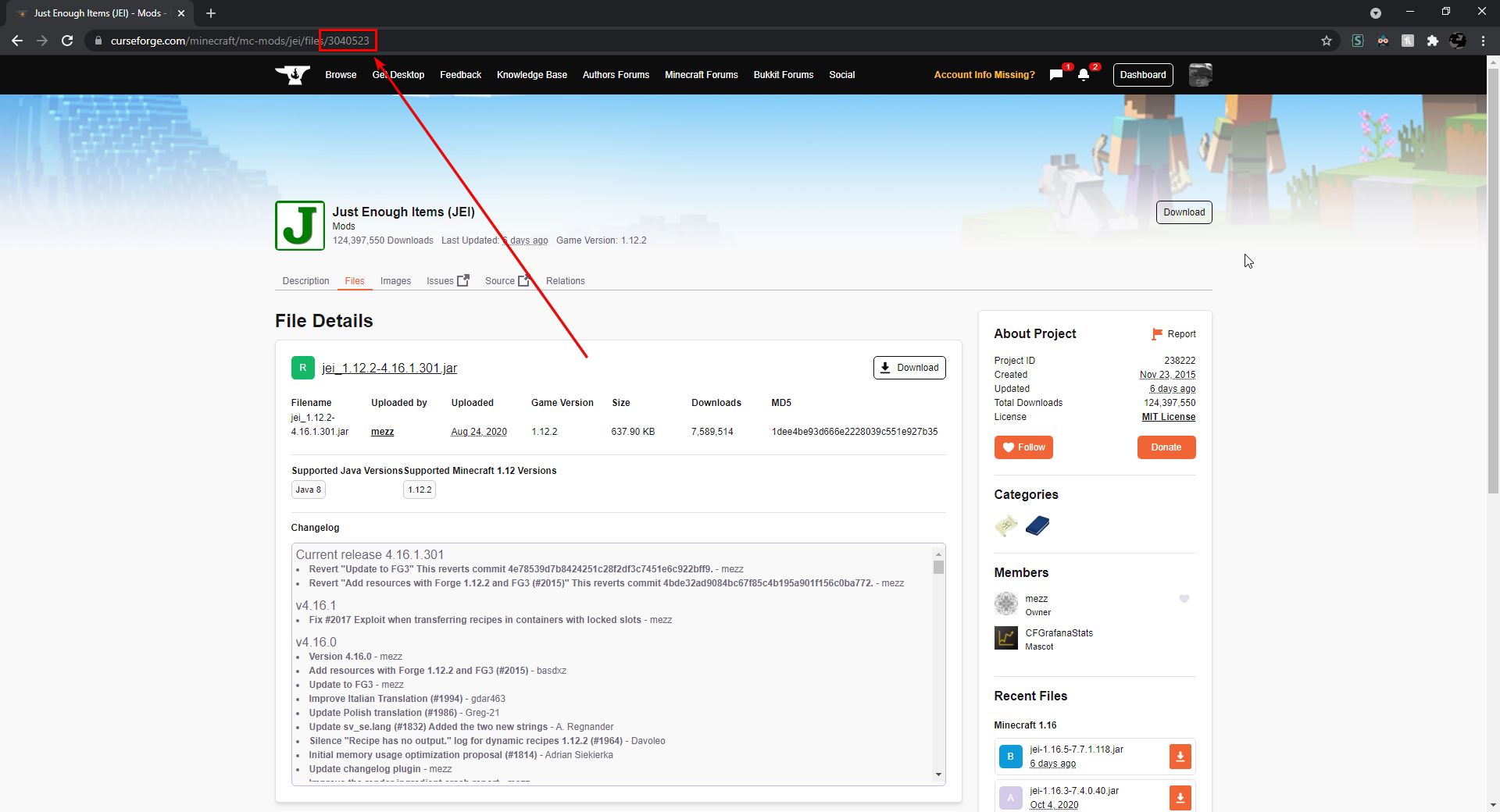Follow the project with Follow button

tap(1023, 447)
